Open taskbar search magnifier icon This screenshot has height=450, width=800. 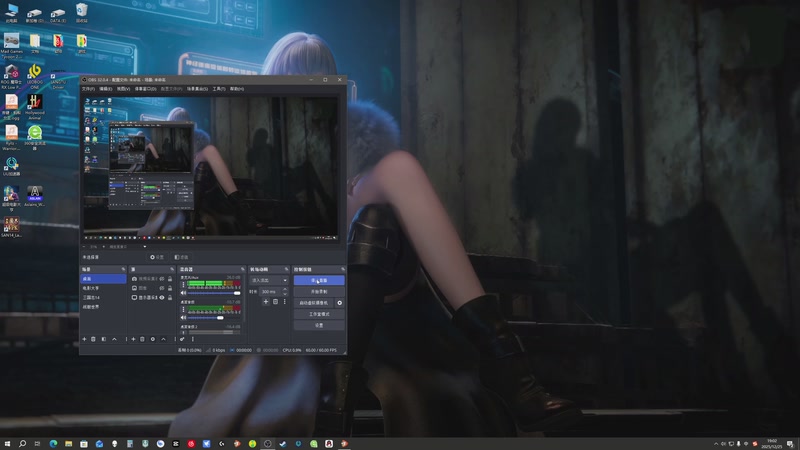[22, 444]
